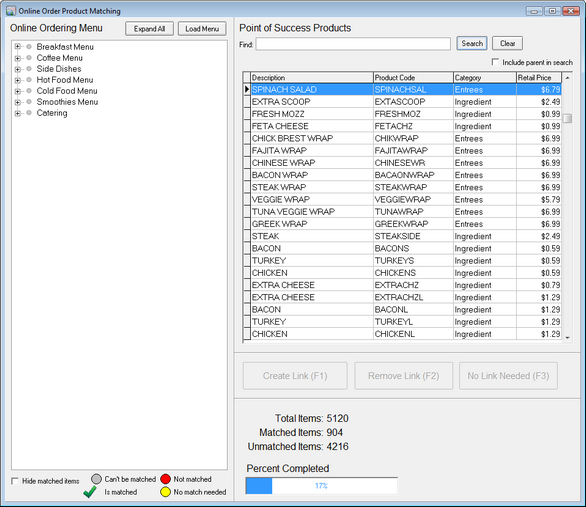Expand the Coffee Menu tree node
The height and width of the screenshot is (507, 586).
(x=17, y=58)
